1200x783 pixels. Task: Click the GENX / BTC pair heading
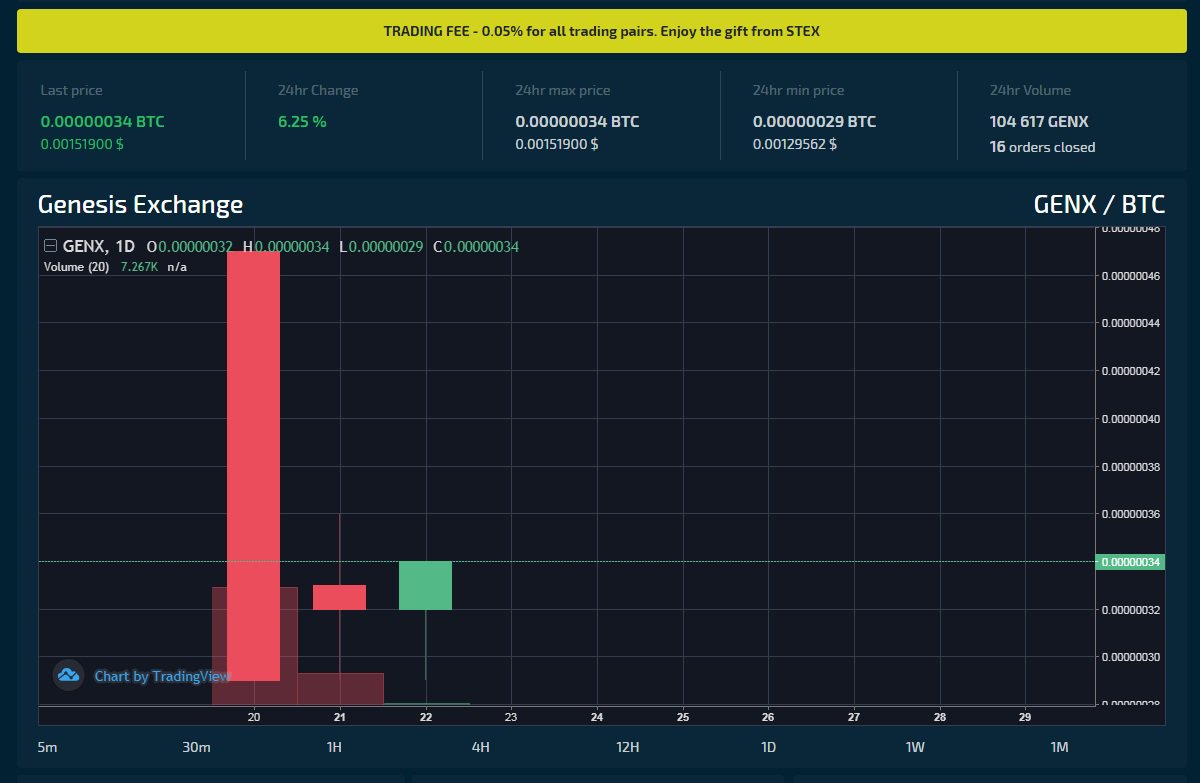pos(1099,204)
